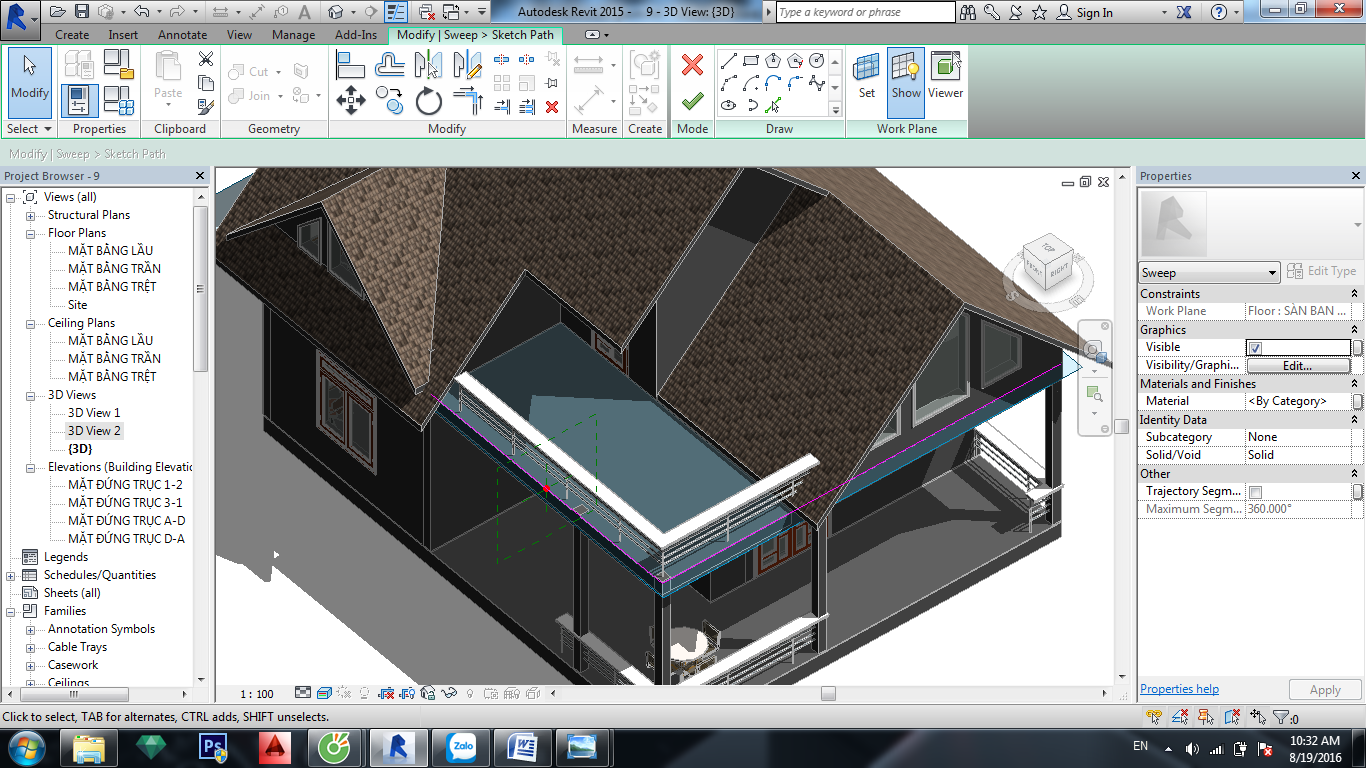1366x768 pixels.
Task: Collapse the Constraints properties section
Action: pos(1355,294)
